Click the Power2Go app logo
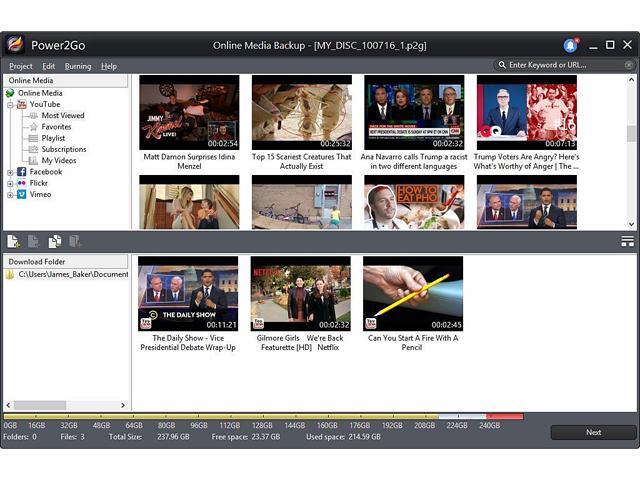Screen dimensions: 640x480 click(x=15, y=45)
